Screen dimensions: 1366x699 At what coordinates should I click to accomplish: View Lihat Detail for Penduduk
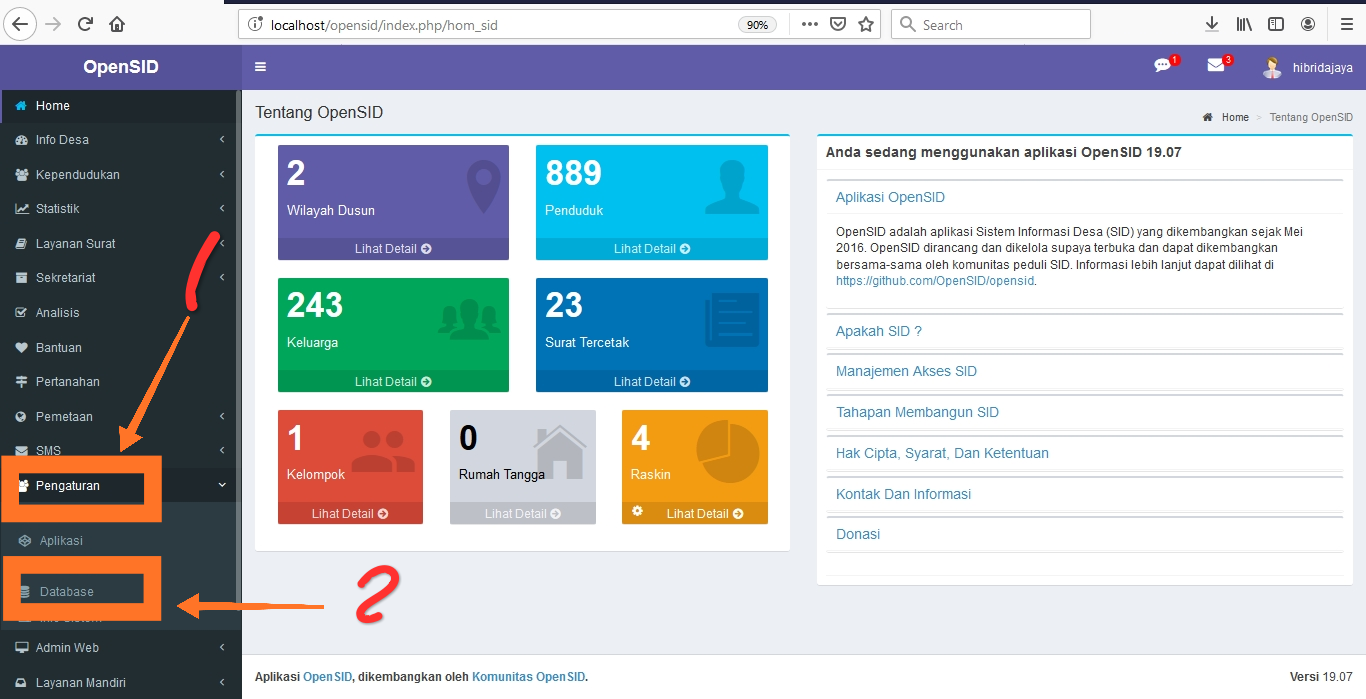[652, 249]
